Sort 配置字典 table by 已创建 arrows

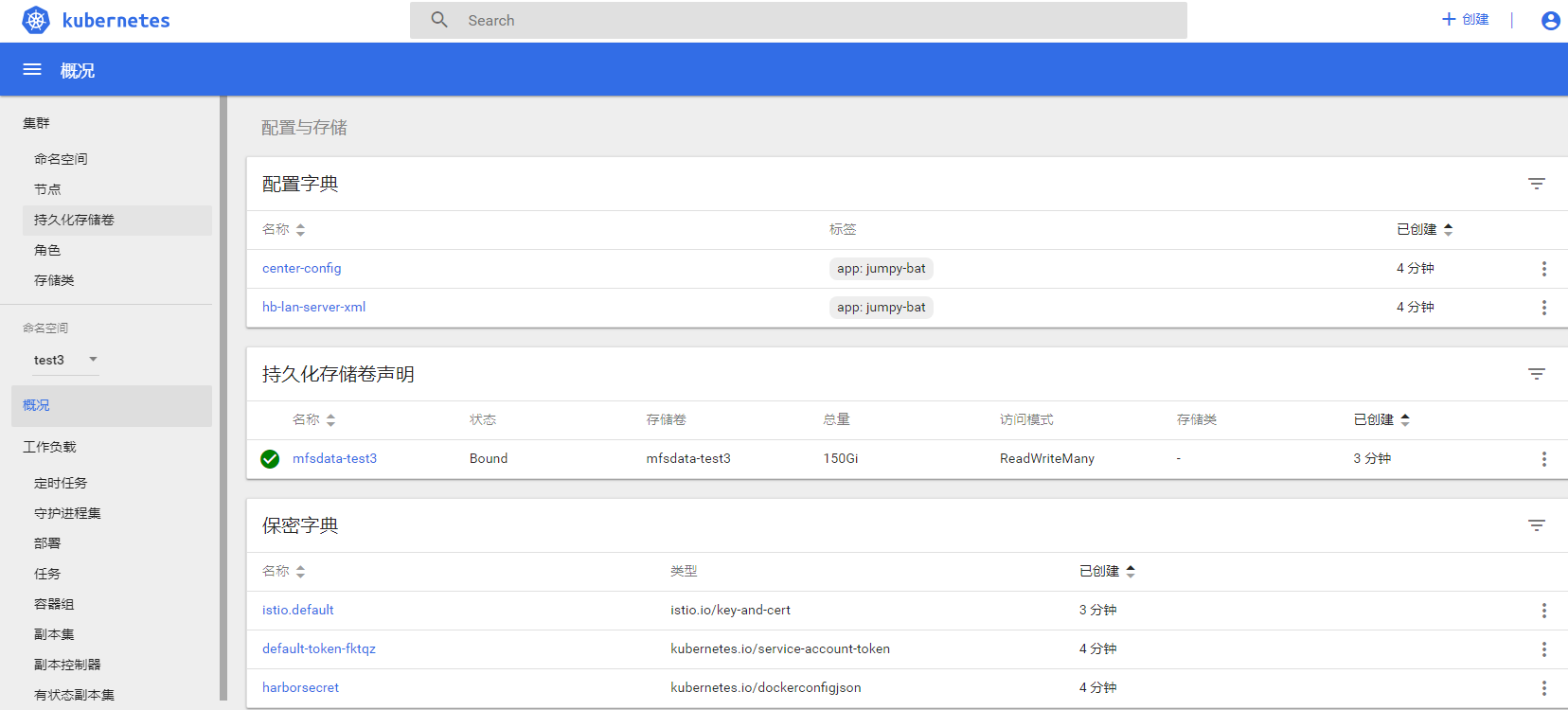[x=1448, y=230]
